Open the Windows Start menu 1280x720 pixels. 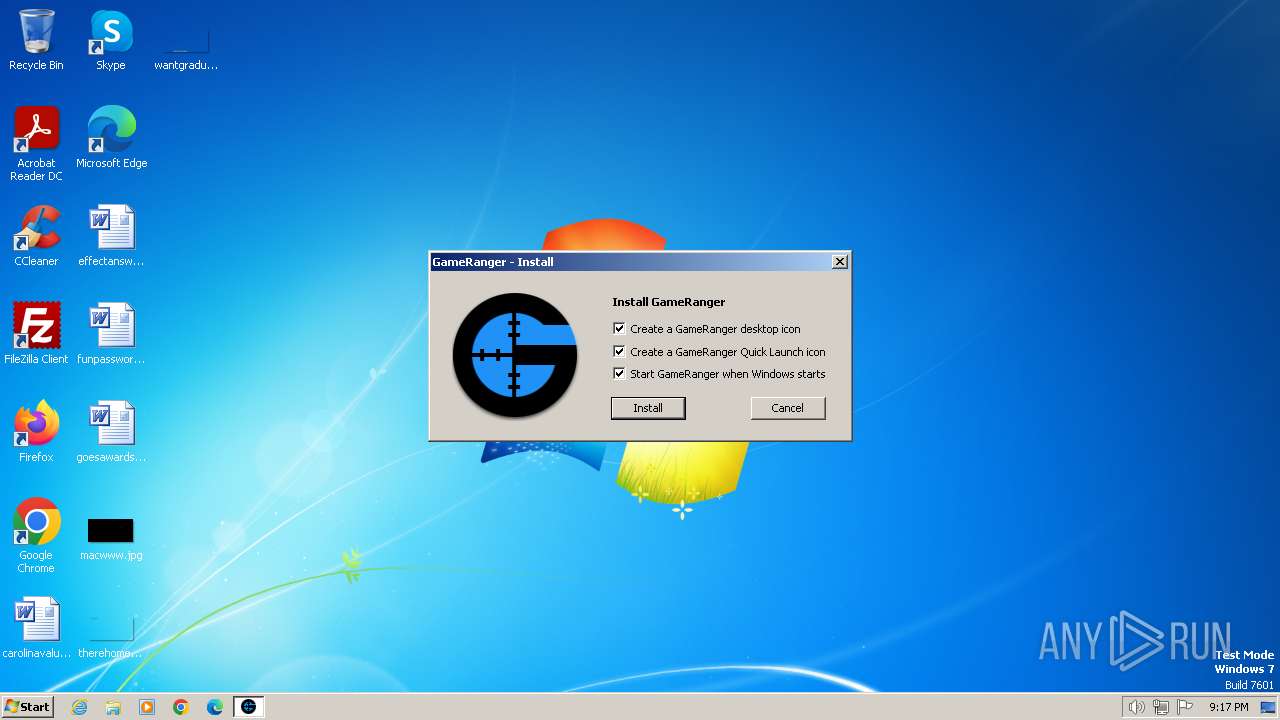27,707
